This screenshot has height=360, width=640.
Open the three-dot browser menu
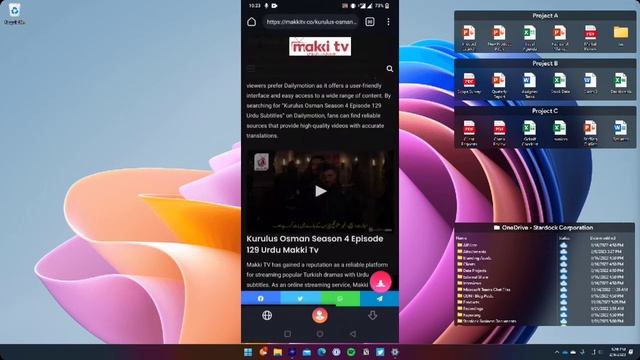click(388, 22)
